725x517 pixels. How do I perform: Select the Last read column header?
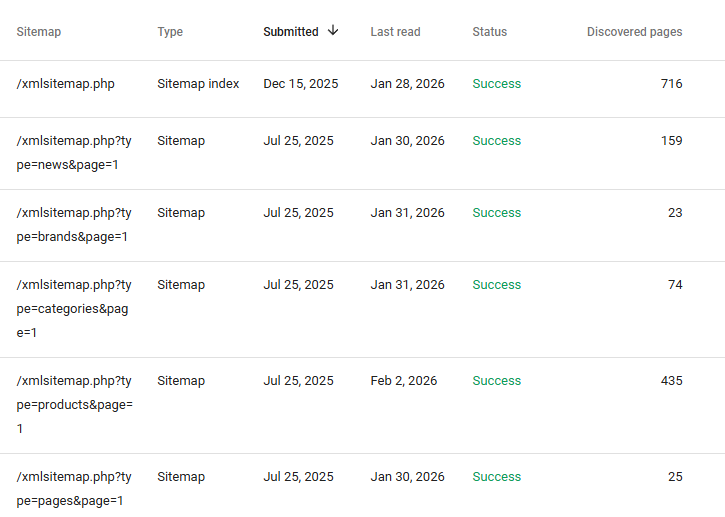(395, 32)
